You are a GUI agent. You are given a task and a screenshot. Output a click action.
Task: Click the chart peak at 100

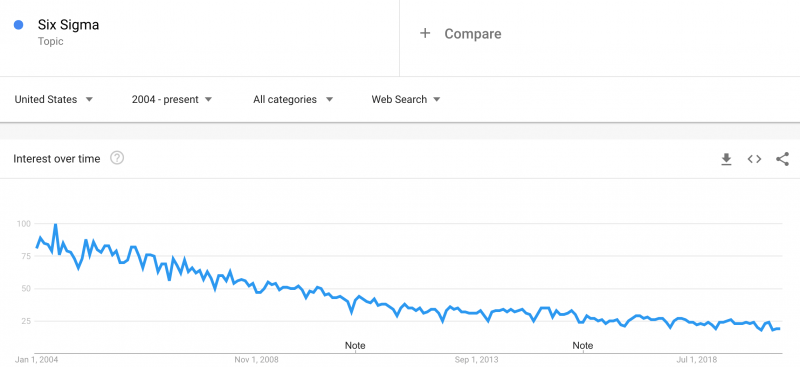[55, 224]
